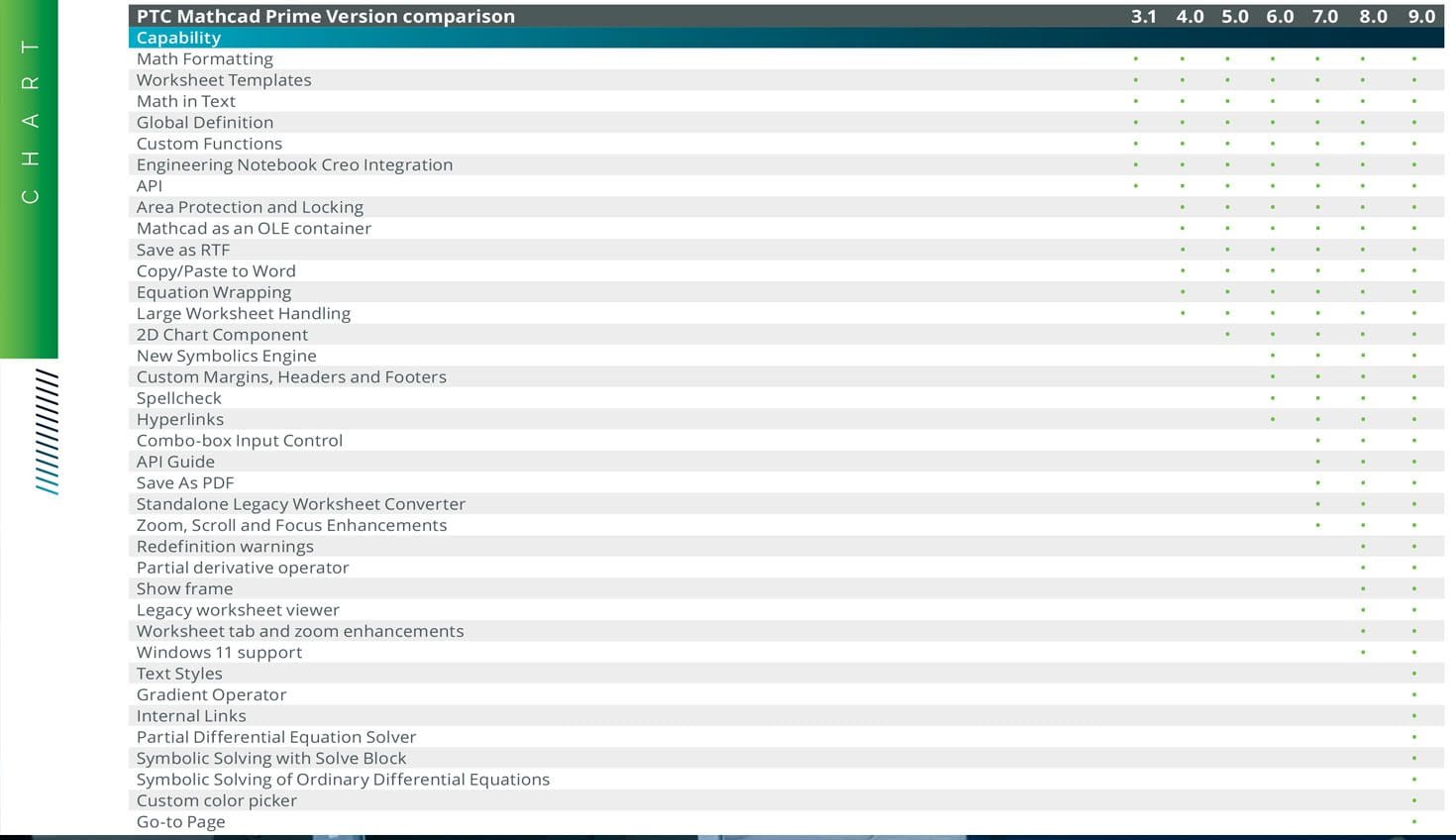Viewport: 1456px width, 840px height.
Task: Click 'Worksheet tab and zoom enhancements' label
Action: click(300, 631)
